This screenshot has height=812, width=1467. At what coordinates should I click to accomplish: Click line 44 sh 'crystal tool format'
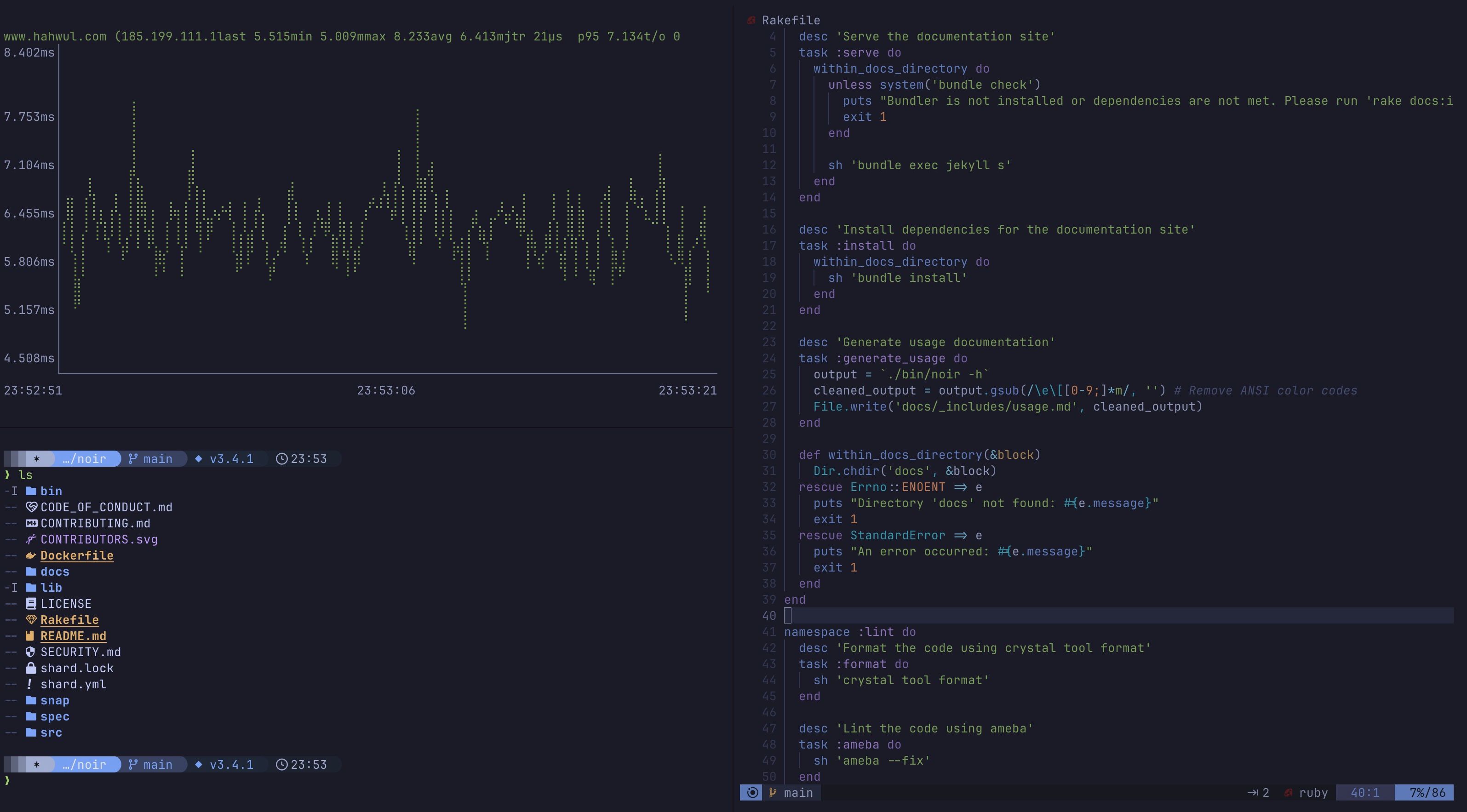[x=901, y=680]
